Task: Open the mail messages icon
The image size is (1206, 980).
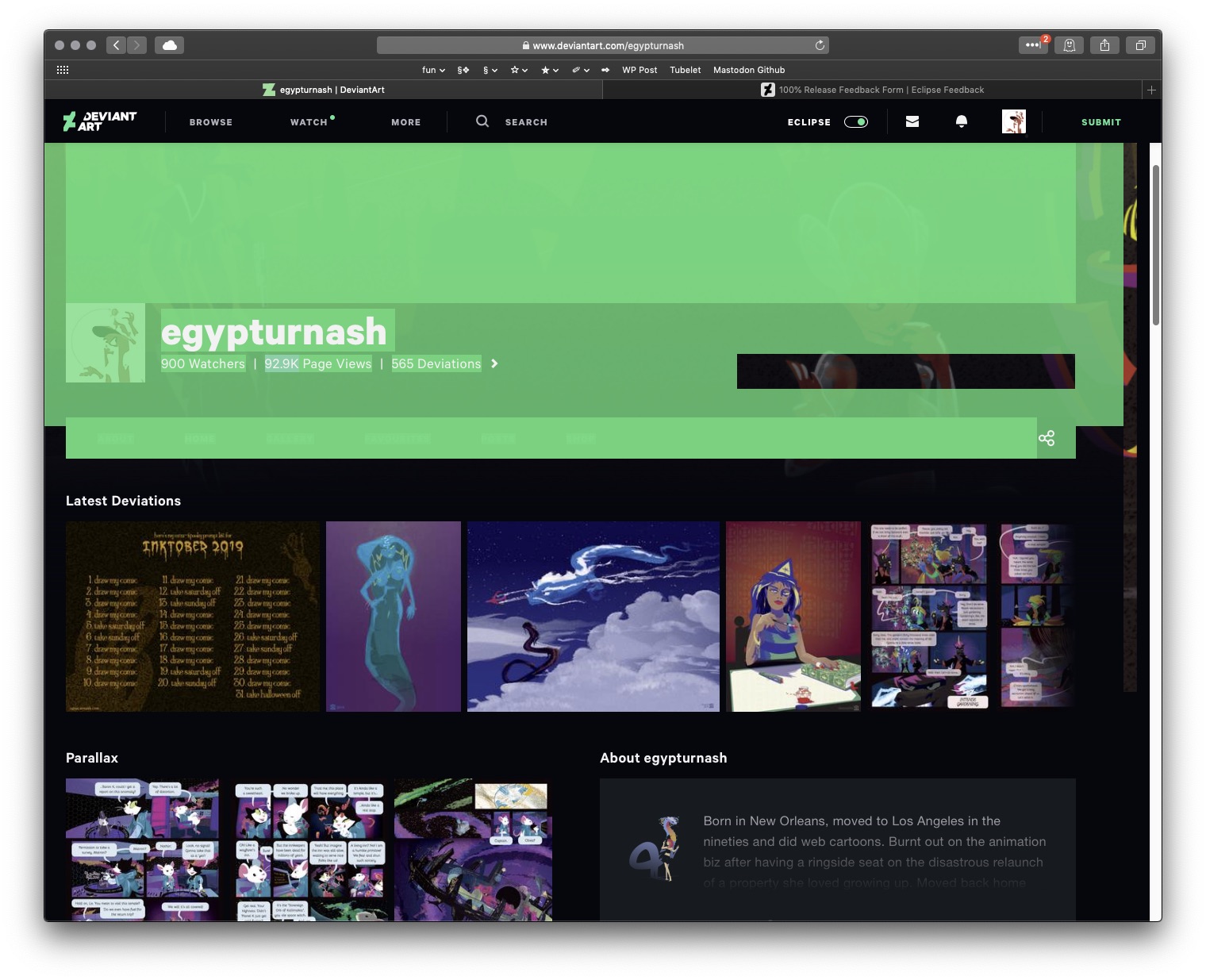Action: (912, 121)
